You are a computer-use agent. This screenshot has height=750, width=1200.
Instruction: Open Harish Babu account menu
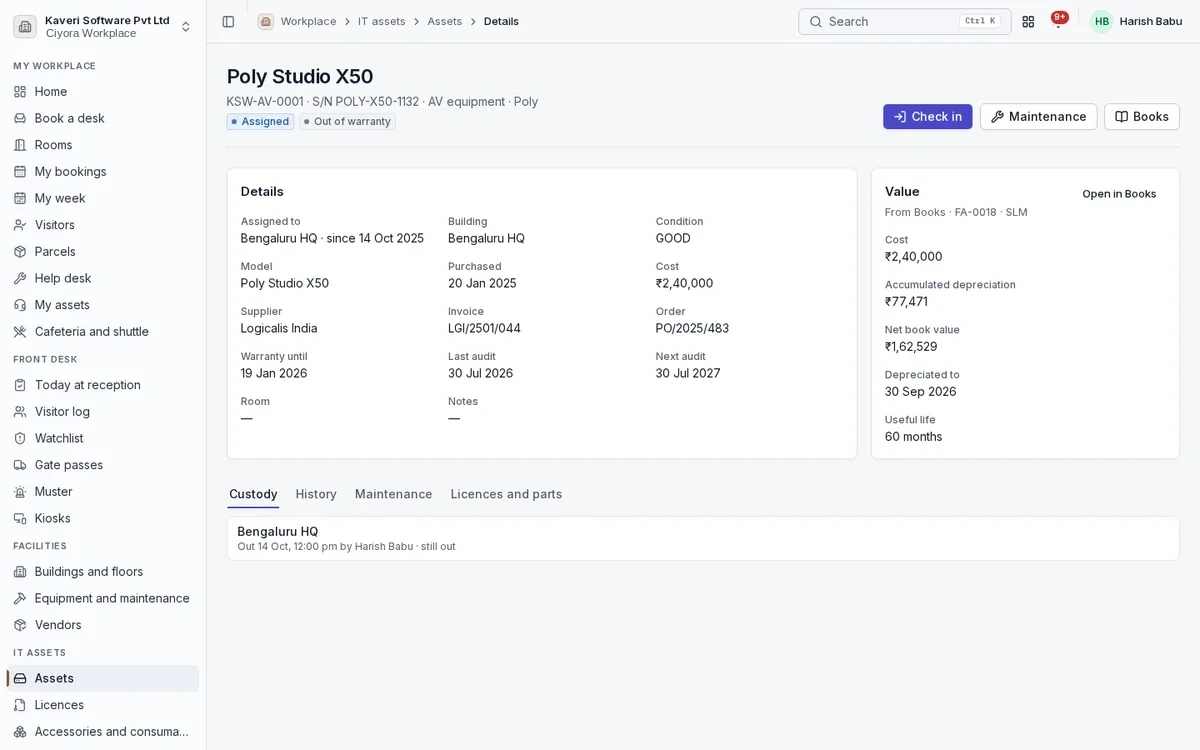1135,21
